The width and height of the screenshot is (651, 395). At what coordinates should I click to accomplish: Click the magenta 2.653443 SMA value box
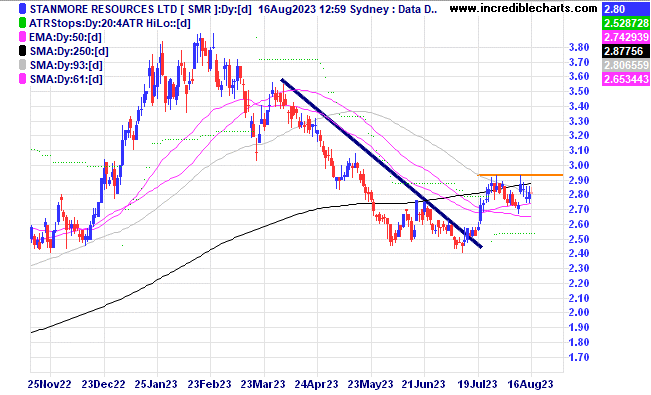(626, 79)
